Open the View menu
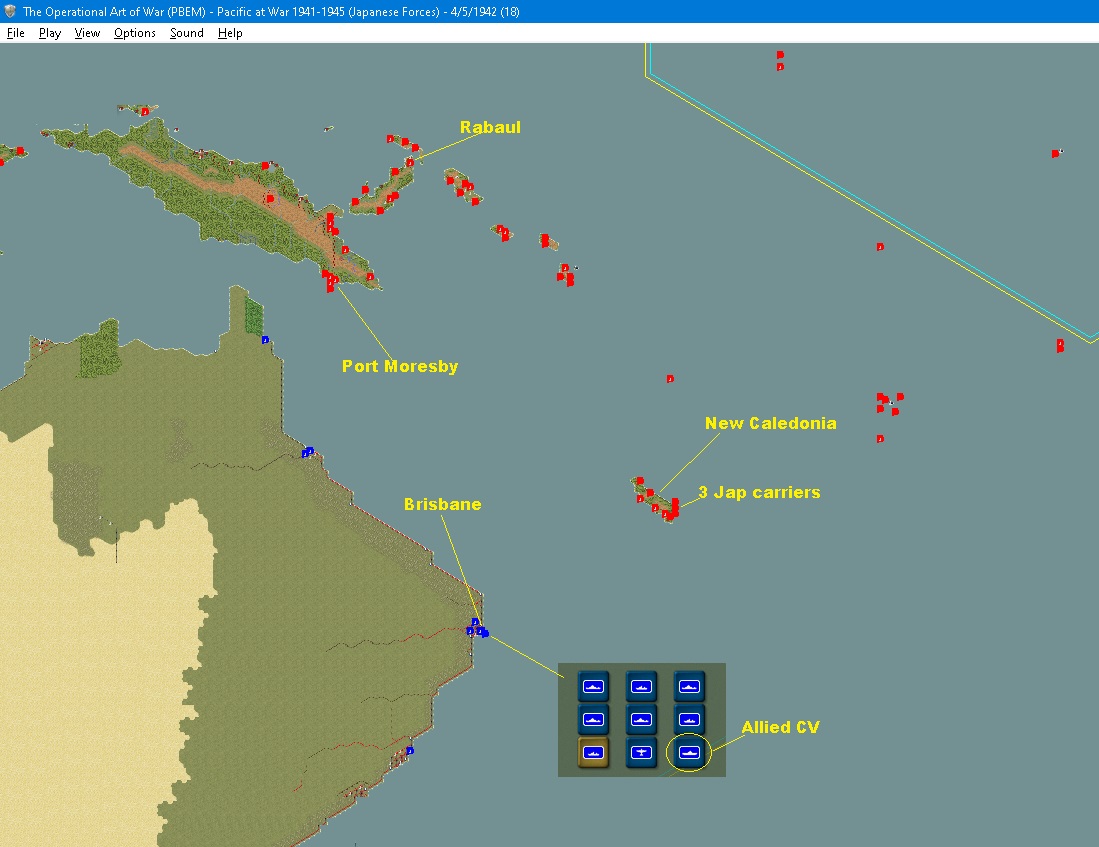The image size is (1099, 847). (87, 33)
